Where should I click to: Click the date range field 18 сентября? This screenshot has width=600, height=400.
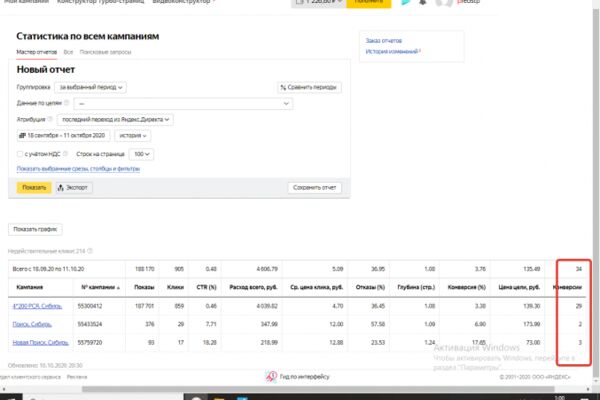tap(64, 136)
